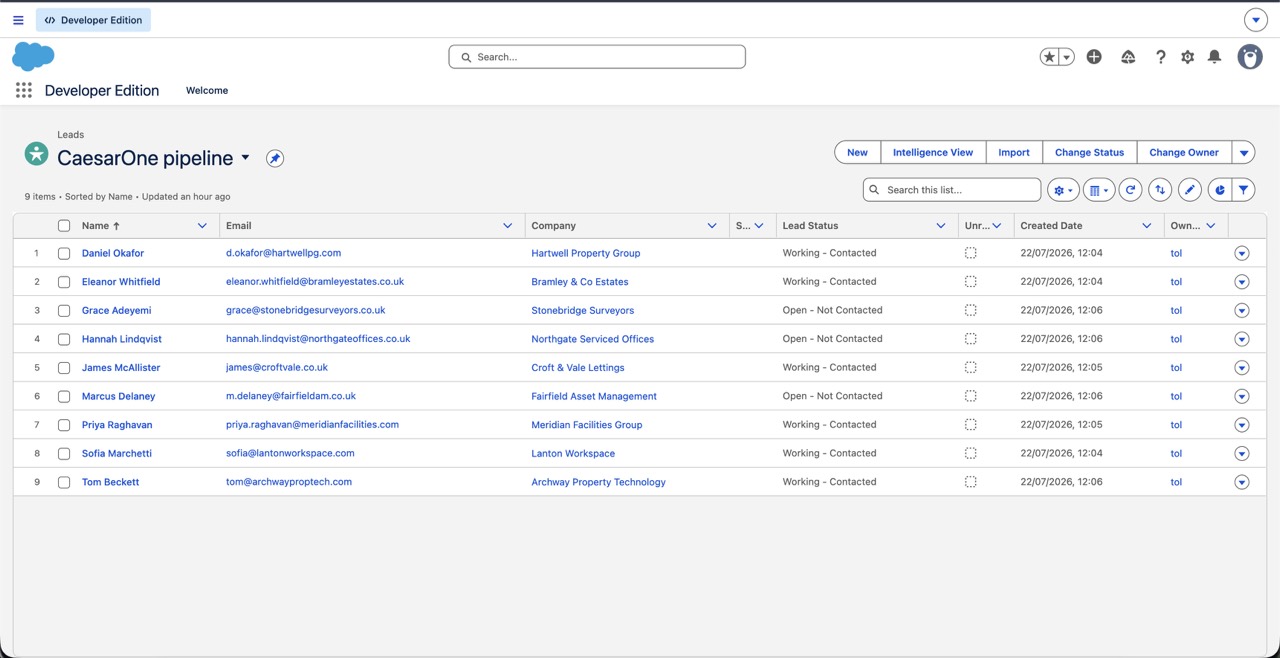
Task: Click the Search this list field
Action: 952,190
